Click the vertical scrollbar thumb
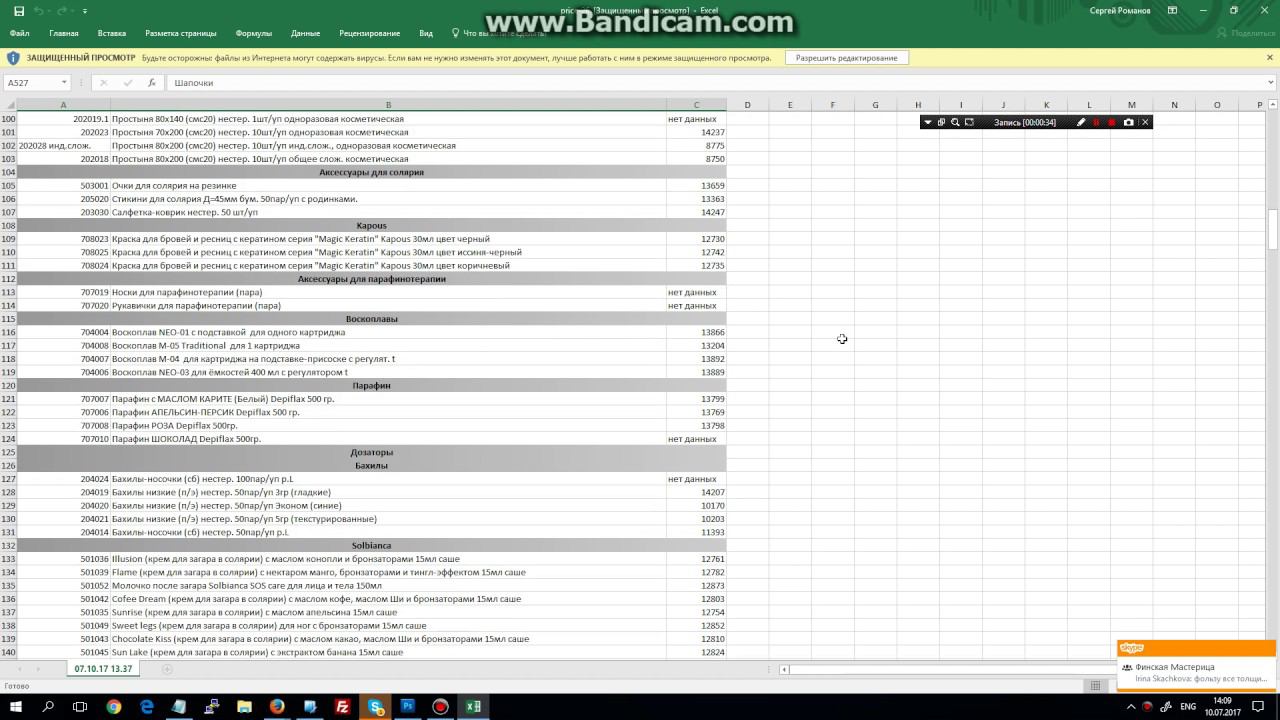Image resolution: width=1280 pixels, height=720 pixels. [x=1273, y=228]
